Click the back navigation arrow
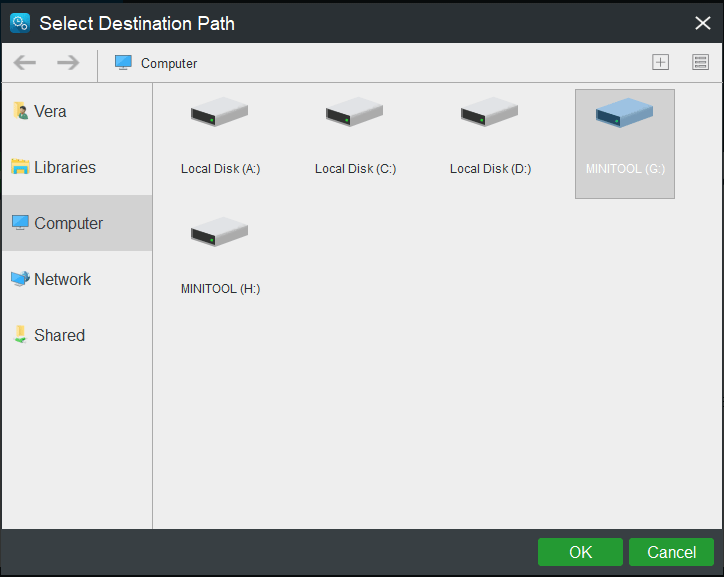Image resolution: width=724 pixels, height=577 pixels. pyautogui.click(x=25, y=62)
